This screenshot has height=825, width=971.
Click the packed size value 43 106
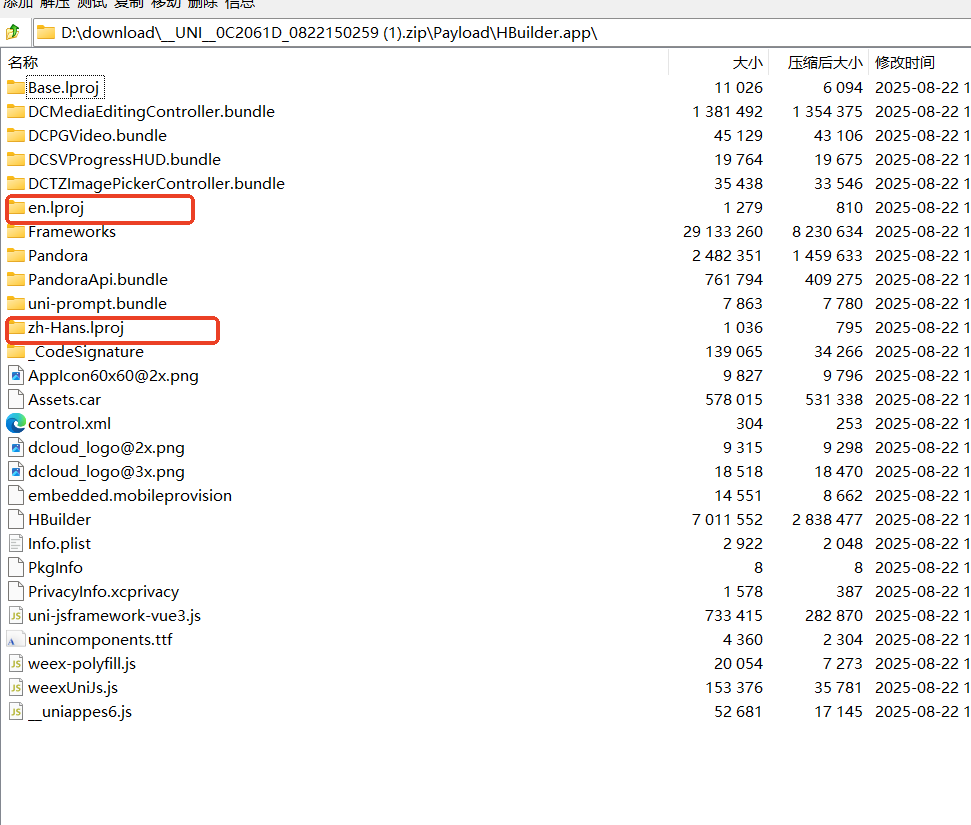pyautogui.click(x=838, y=136)
